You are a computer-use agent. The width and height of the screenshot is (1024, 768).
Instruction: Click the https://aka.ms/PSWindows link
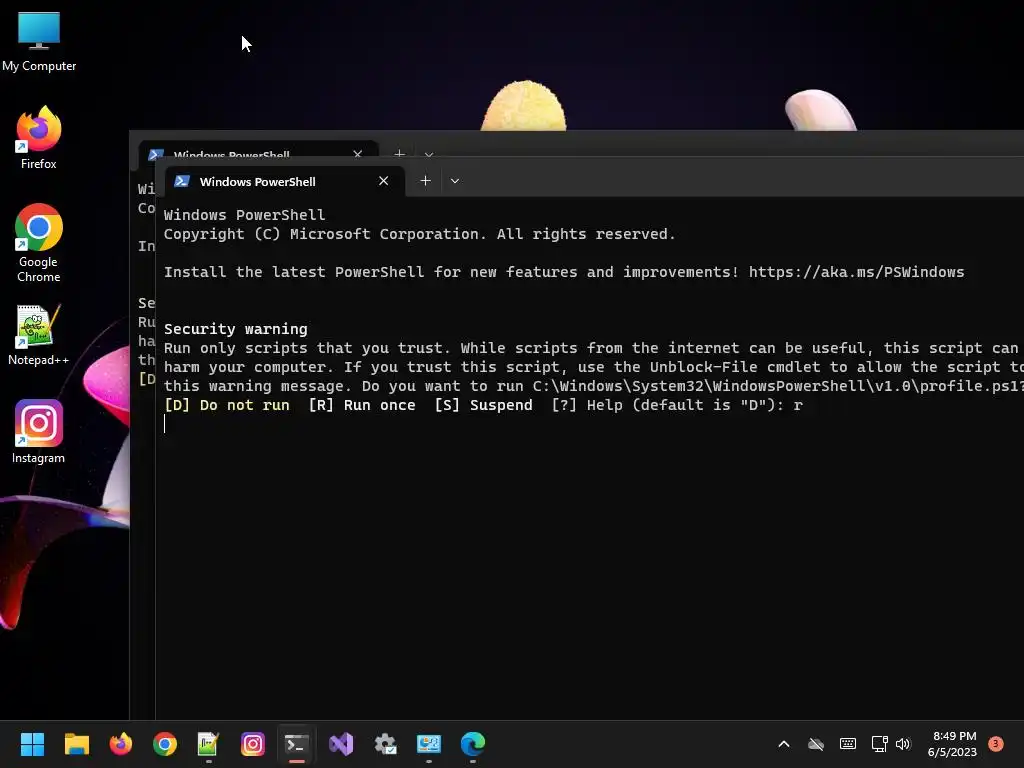click(x=856, y=272)
